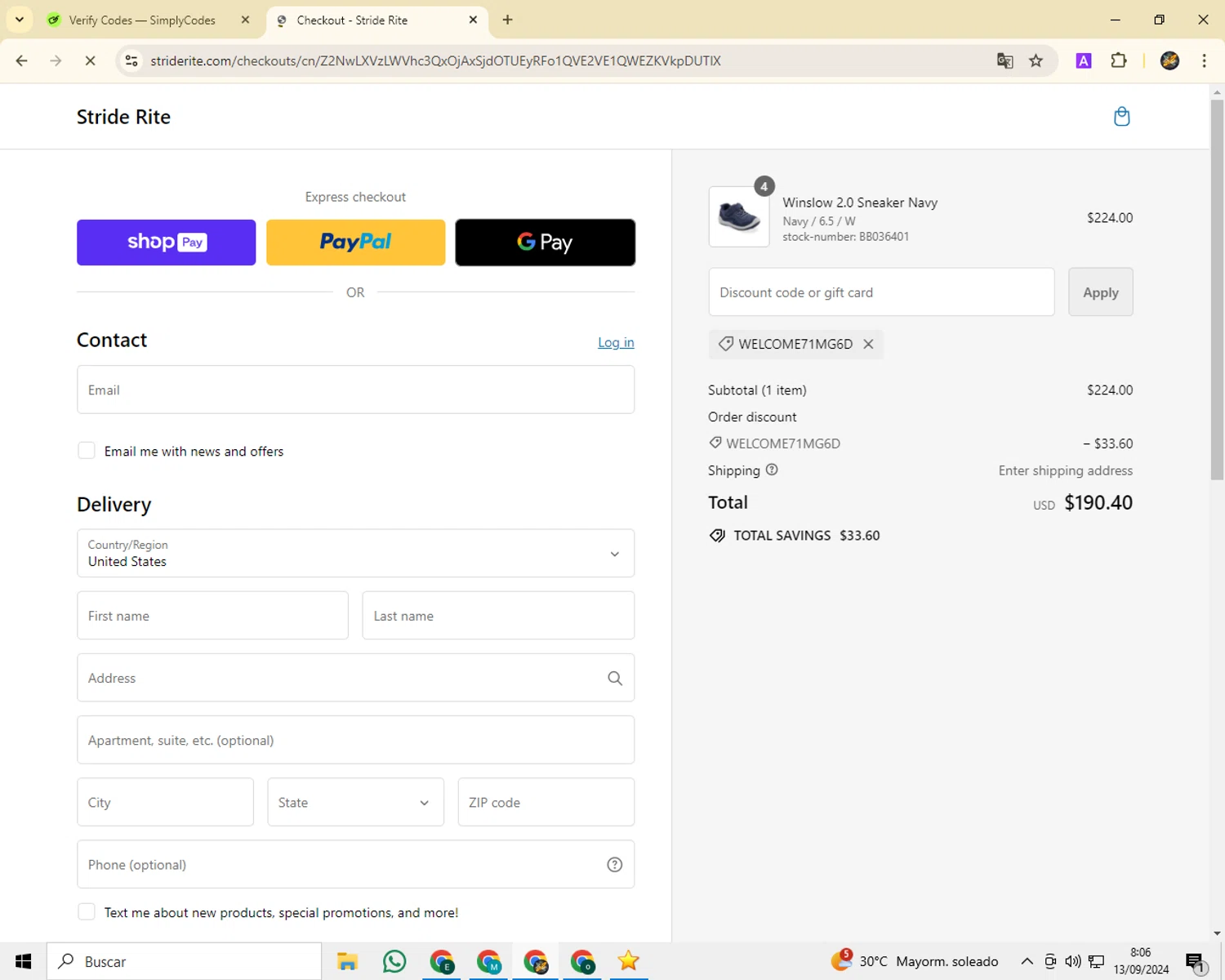Open the browser extensions puzzle icon
1225x980 pixels.
1119,60
